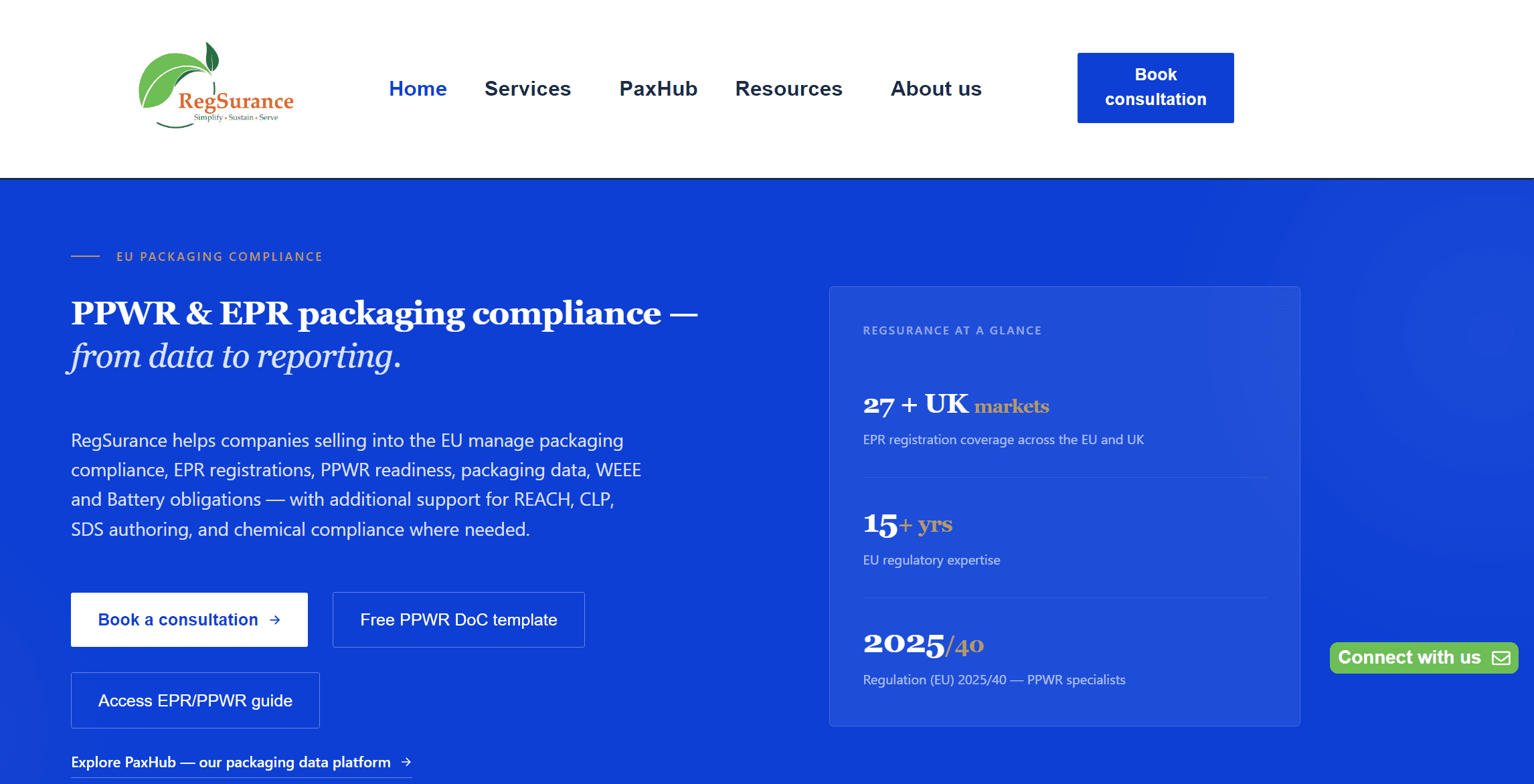Follow the Explore PaxHub packaging data platform link
1534x784 pixels.
[x=241, y=763]
